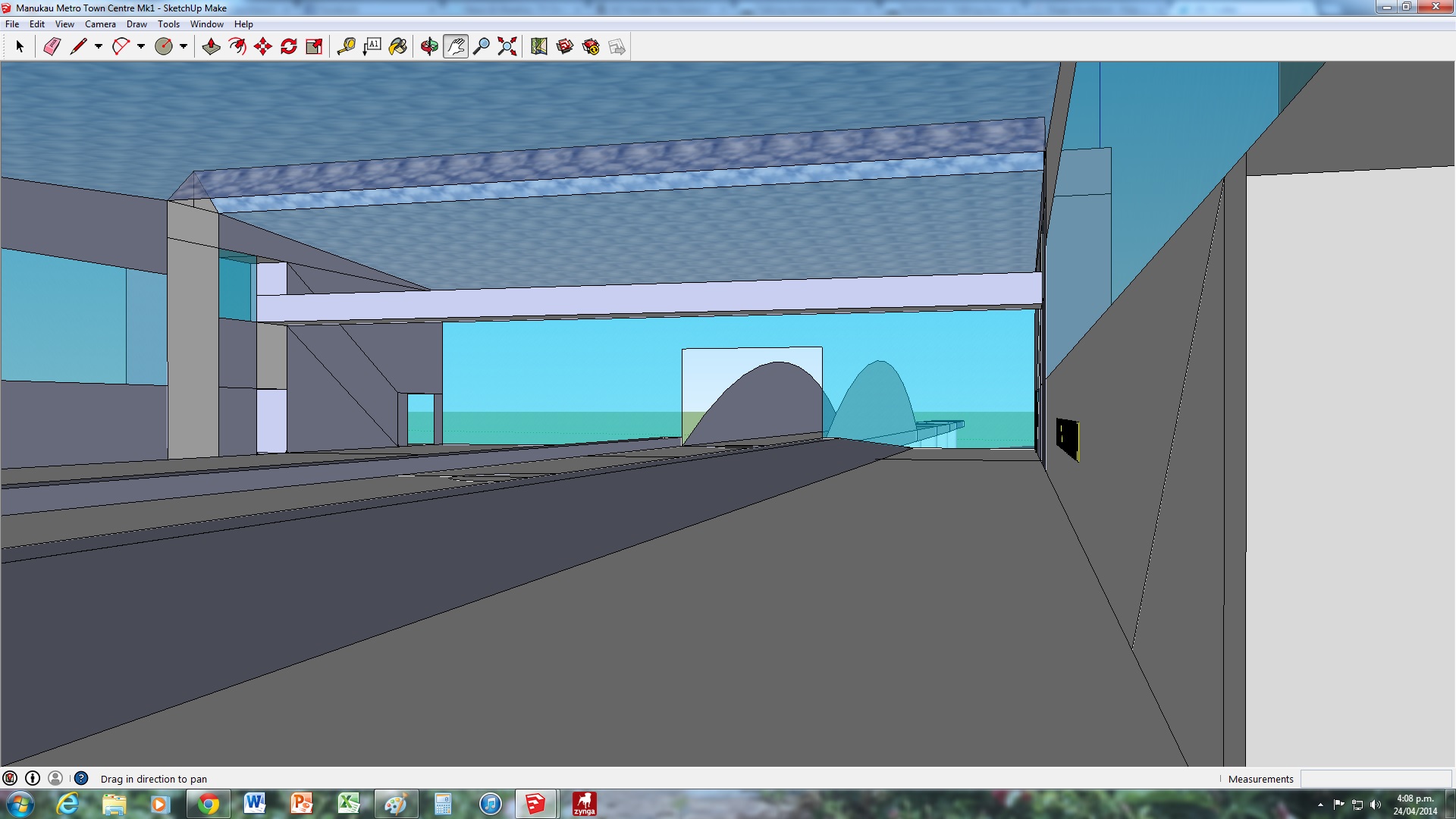Choose the Tape Measure tool
This screenshot has width=1456, height=819.
[x=346, y=47]
